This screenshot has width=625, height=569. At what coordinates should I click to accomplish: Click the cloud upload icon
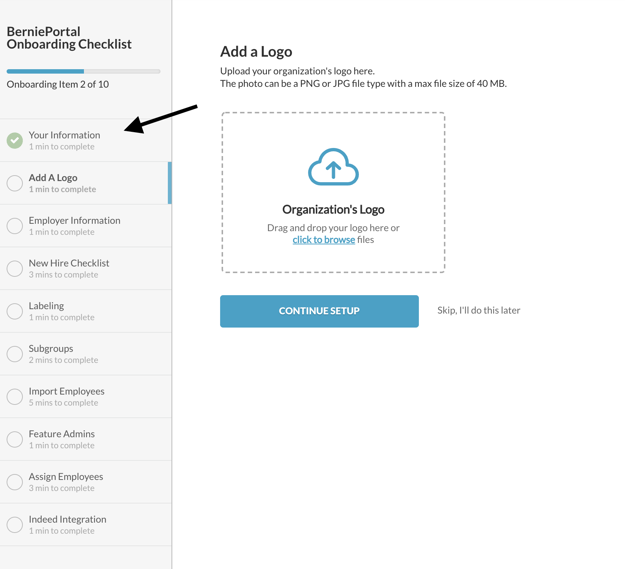[x=333, y=167]
